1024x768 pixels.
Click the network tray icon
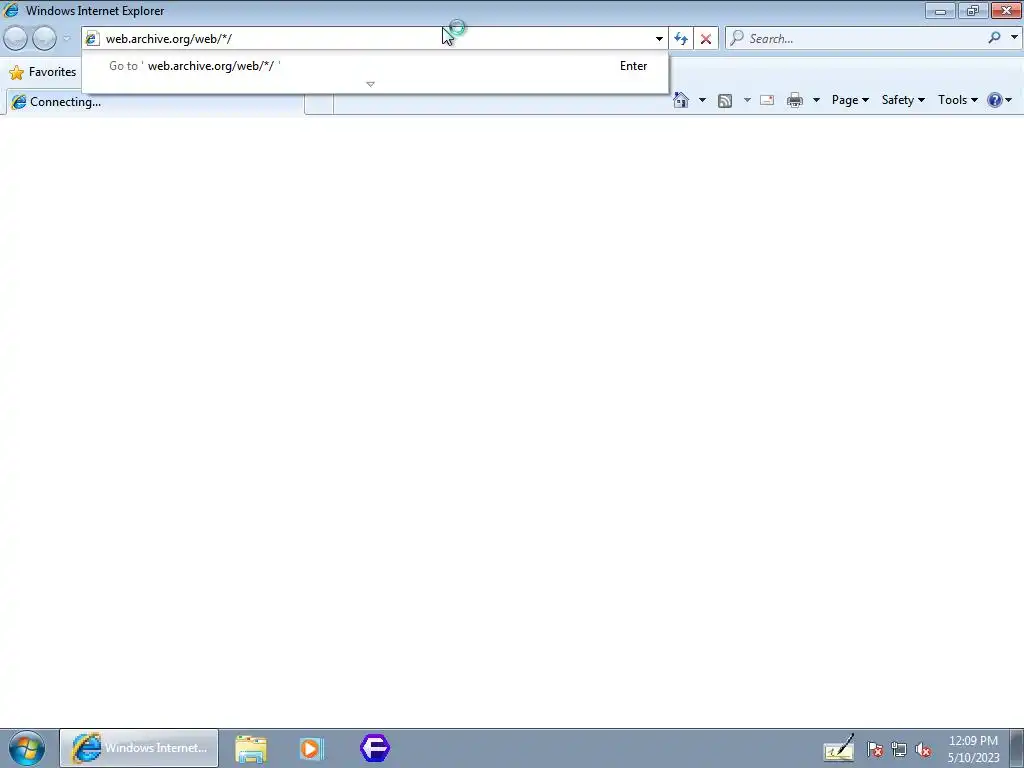click(899, 750)
